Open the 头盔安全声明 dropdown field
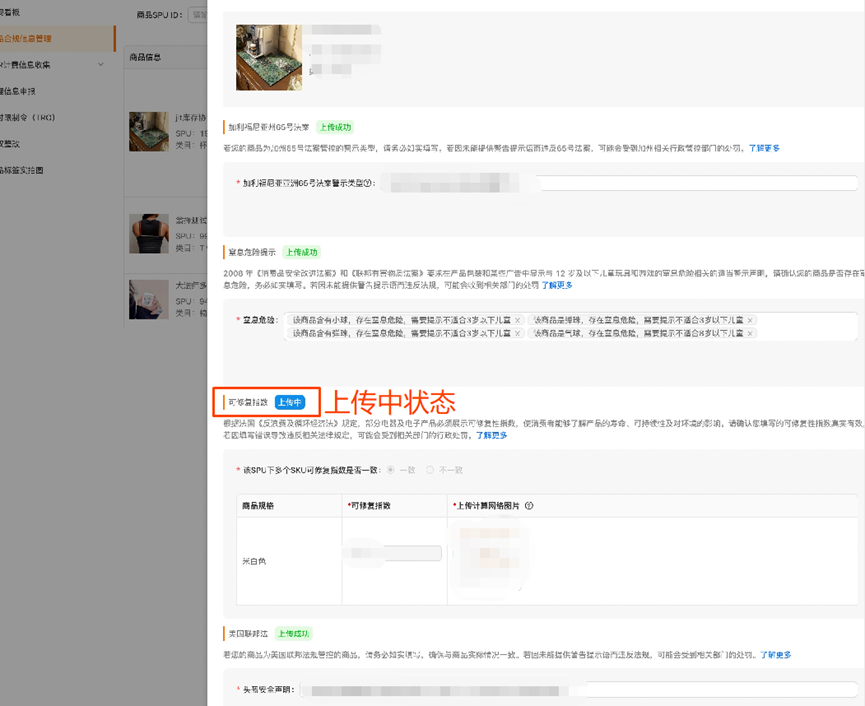The image size is (865, 706). (x=580, y=689)
